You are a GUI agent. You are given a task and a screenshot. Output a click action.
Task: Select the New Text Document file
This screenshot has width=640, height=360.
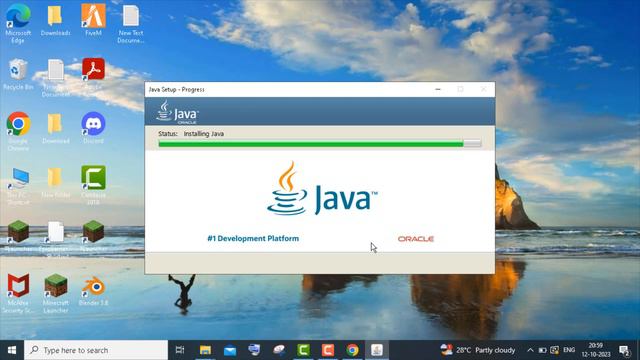tap(131, 24)
